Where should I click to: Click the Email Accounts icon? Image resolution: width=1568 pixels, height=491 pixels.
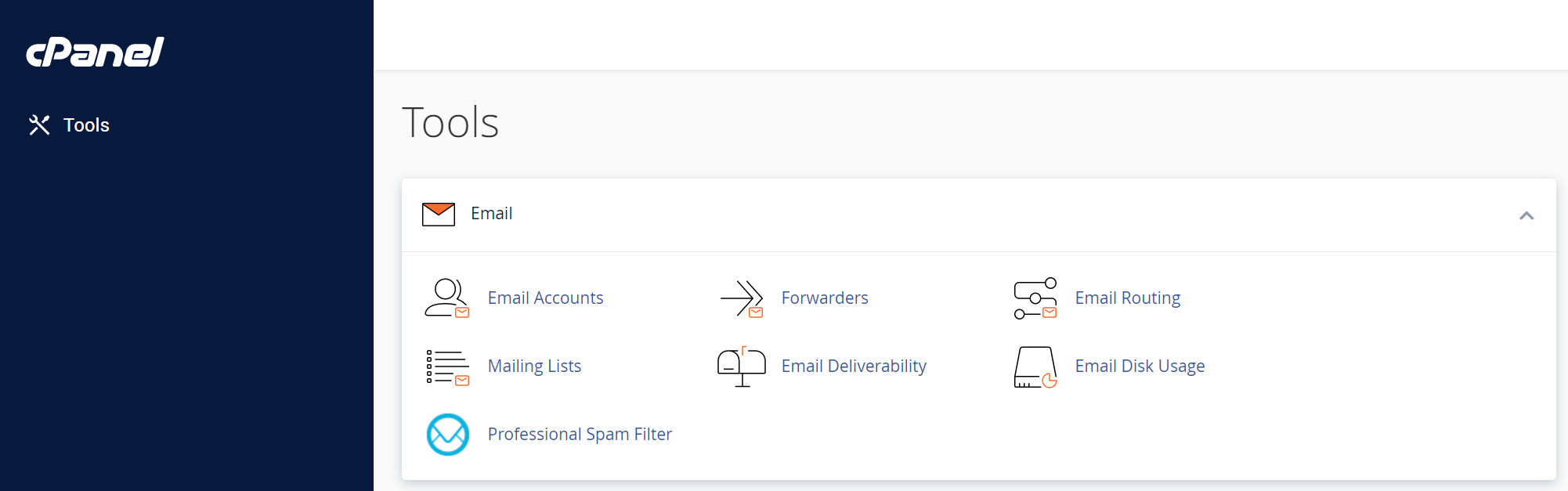[447, 298]
